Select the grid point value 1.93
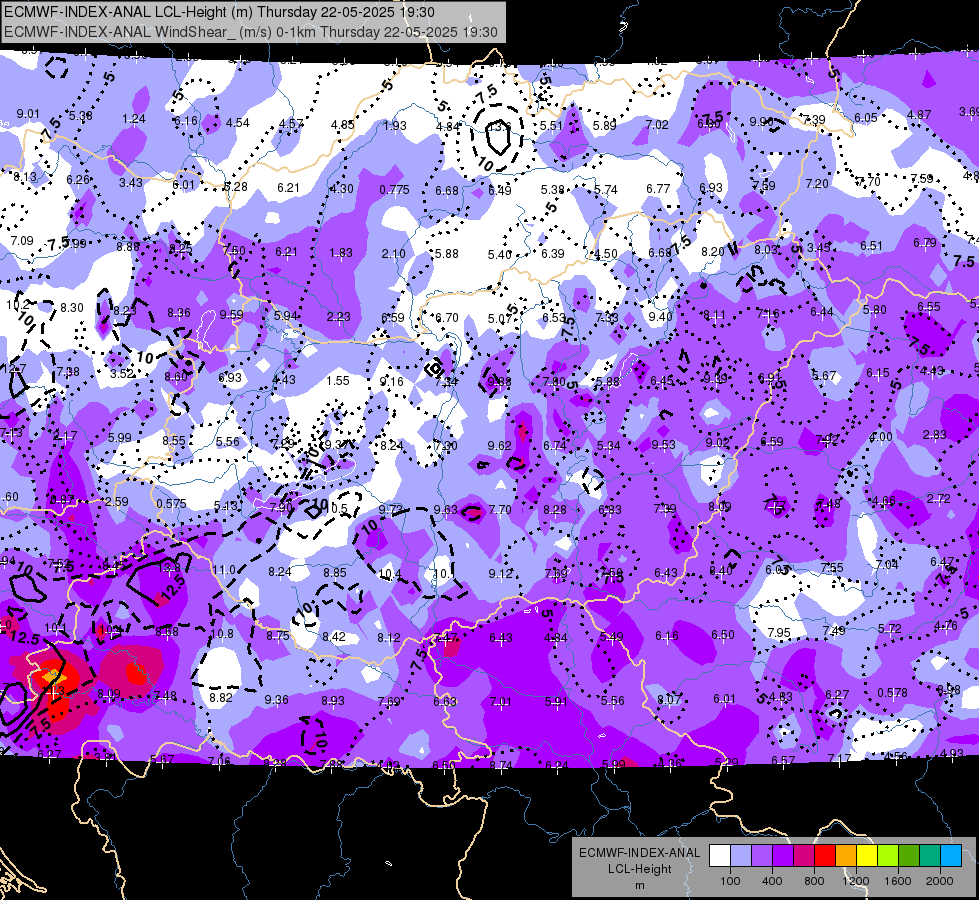Screen dimensions: 979x900 (395, 126)
